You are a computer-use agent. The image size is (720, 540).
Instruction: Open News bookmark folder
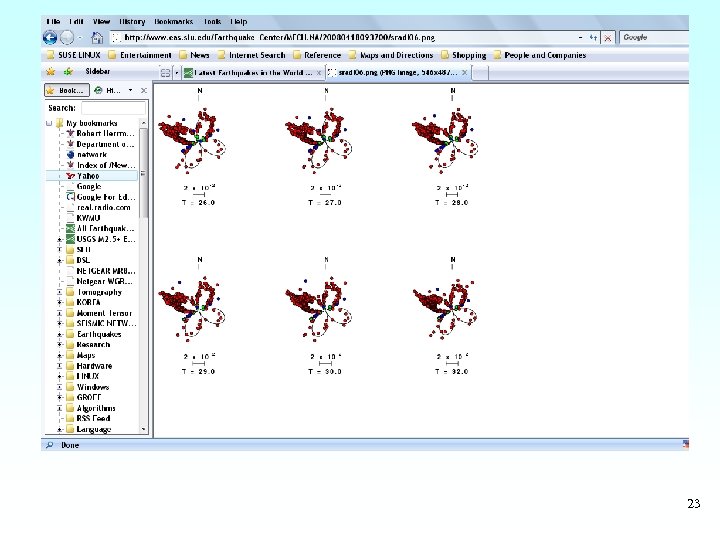tap(194, 55)
